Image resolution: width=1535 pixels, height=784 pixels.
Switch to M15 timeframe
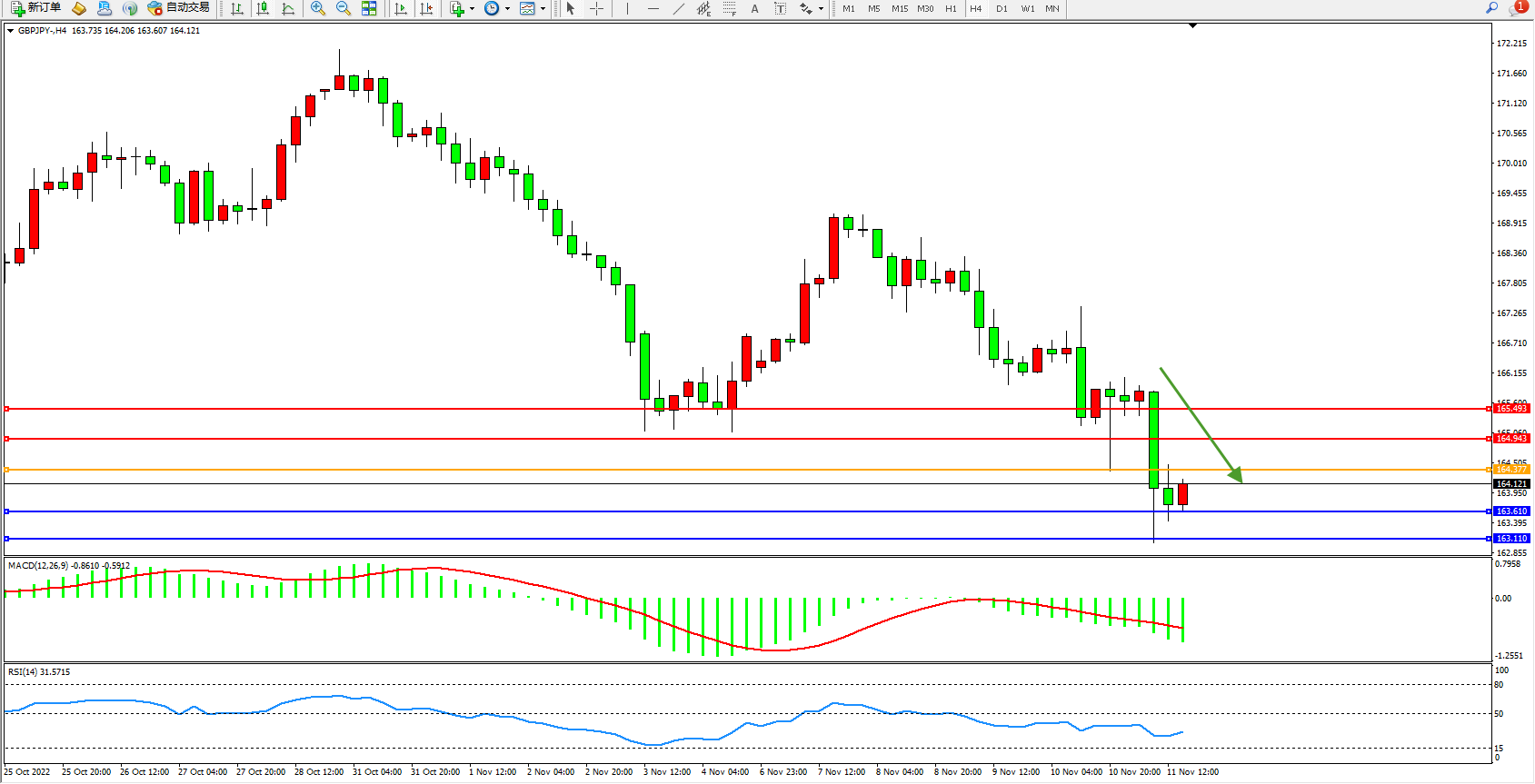[x=899, y=8]
